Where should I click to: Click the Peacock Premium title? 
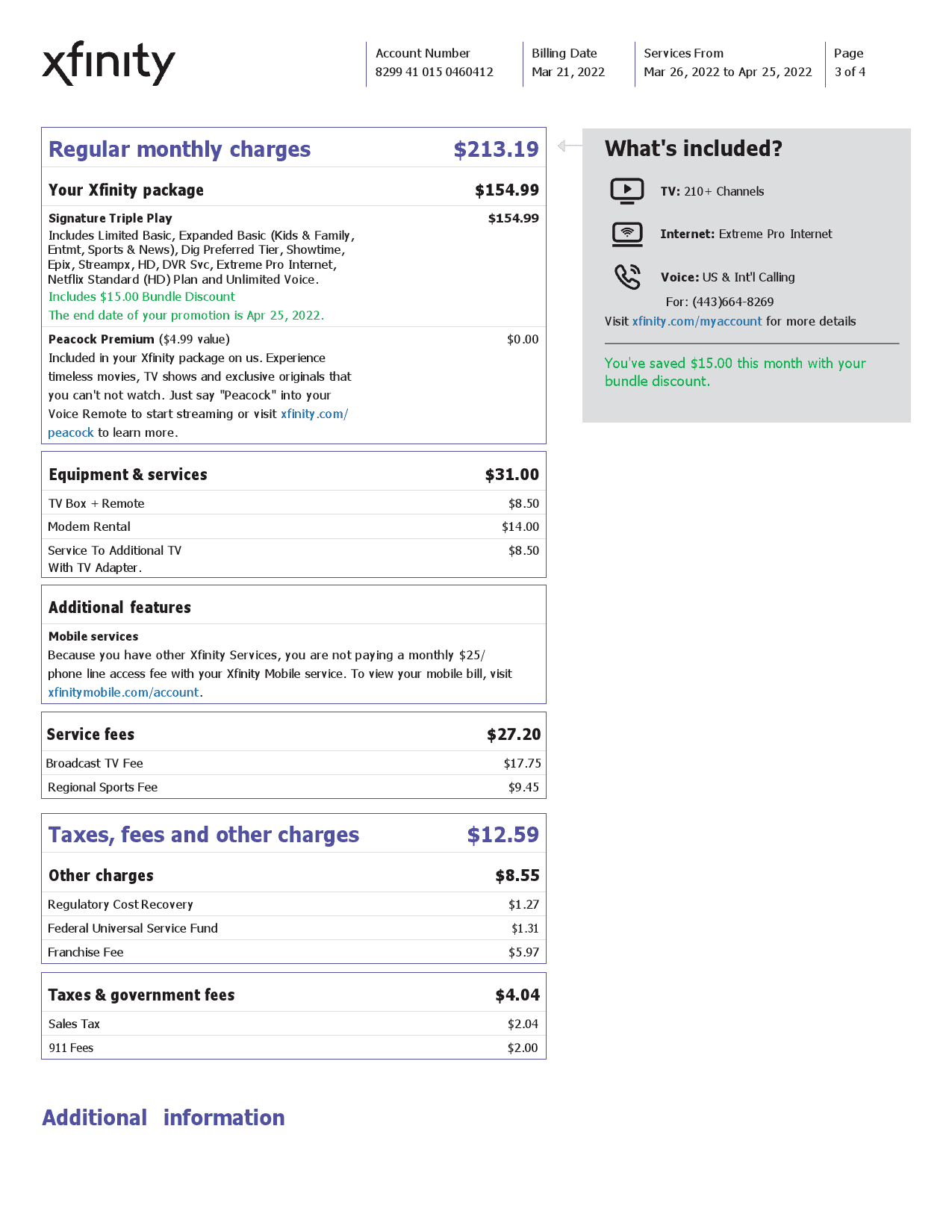pos(101,339)
